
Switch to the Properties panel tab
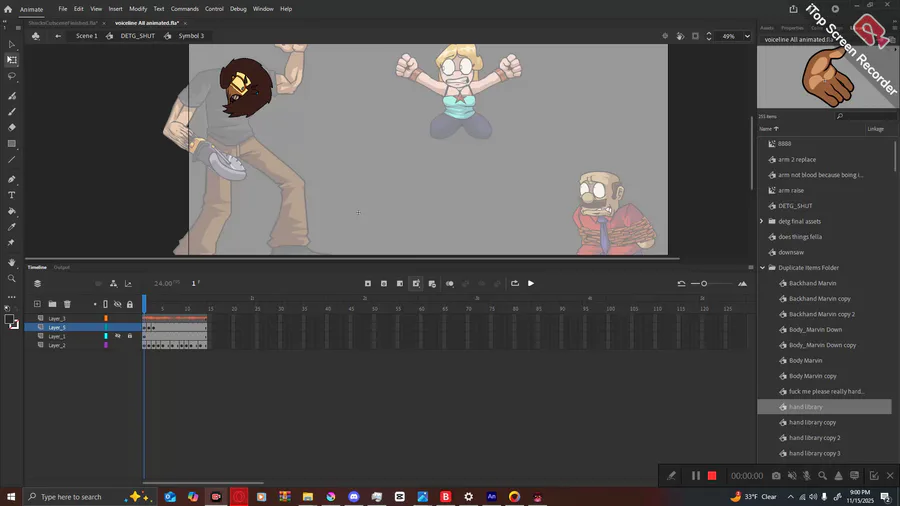pos(792,28)
